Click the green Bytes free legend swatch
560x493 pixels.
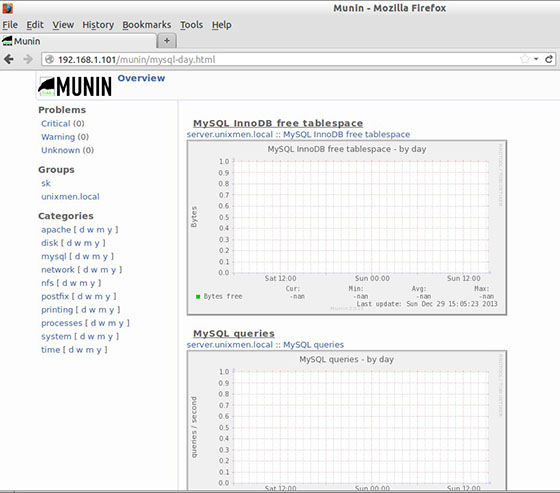coord(198,297)
